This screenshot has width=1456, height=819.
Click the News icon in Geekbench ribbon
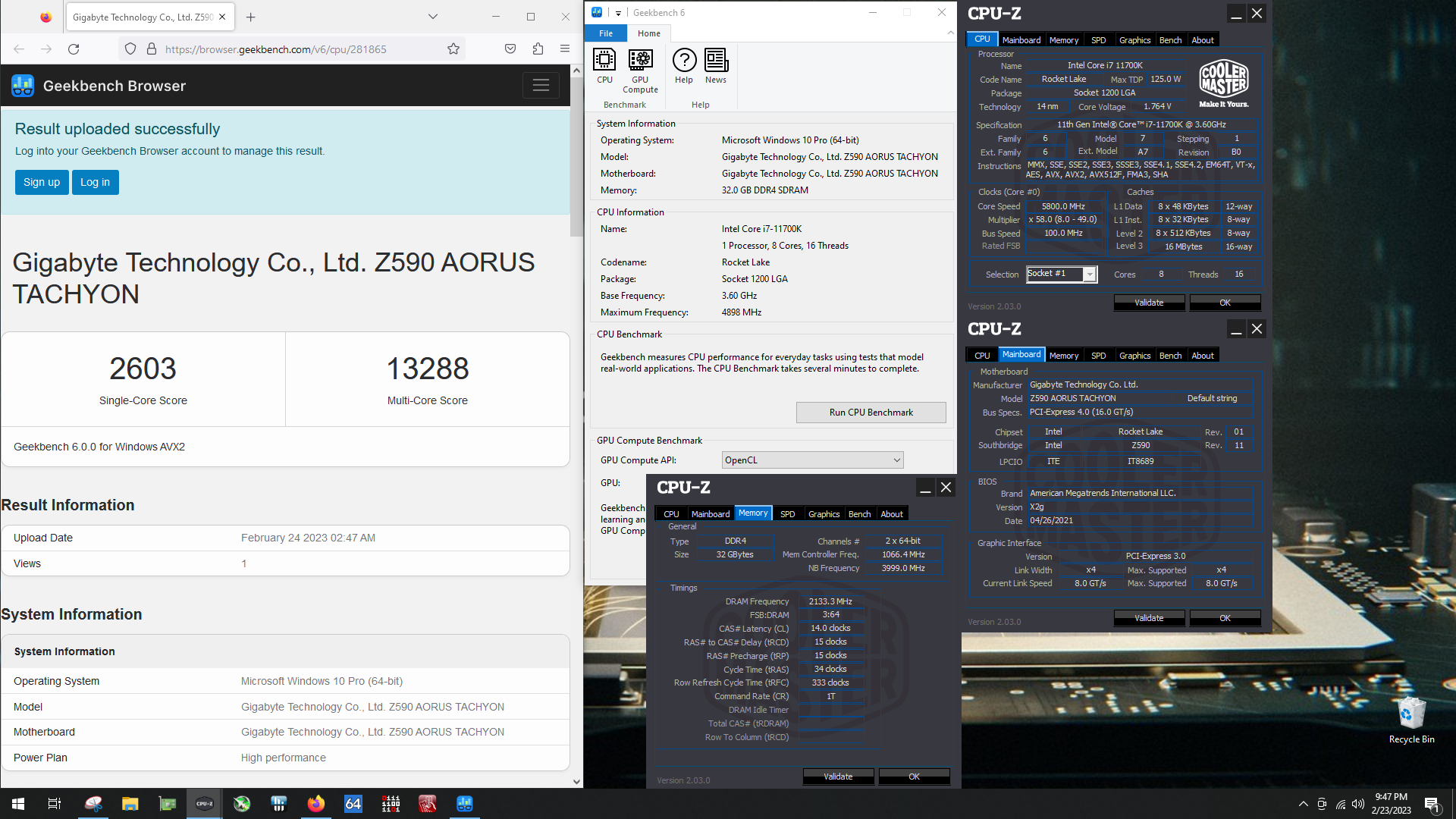click(x=716, y=66)
